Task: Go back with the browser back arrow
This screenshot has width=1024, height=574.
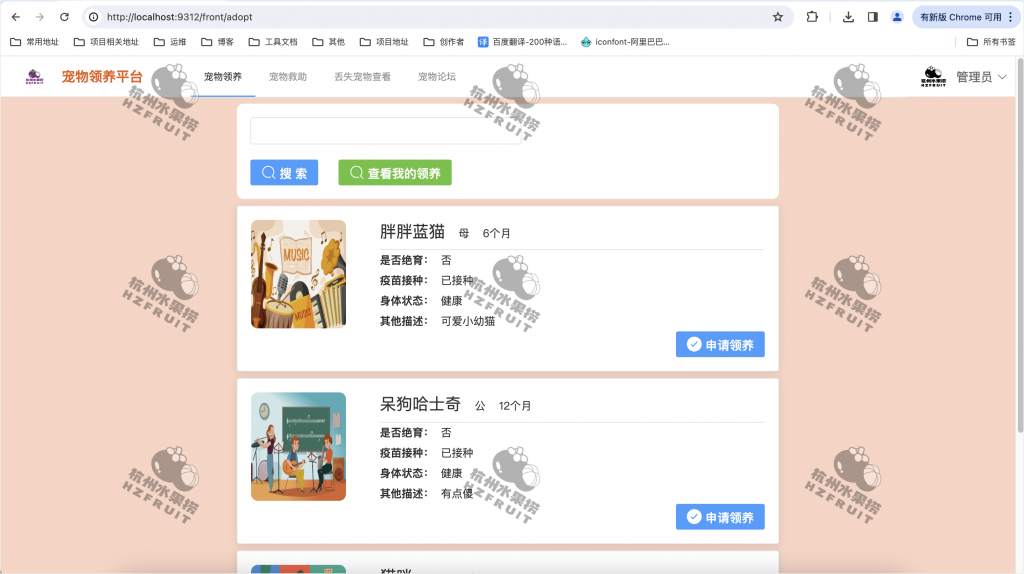Action: coord(16,17)
